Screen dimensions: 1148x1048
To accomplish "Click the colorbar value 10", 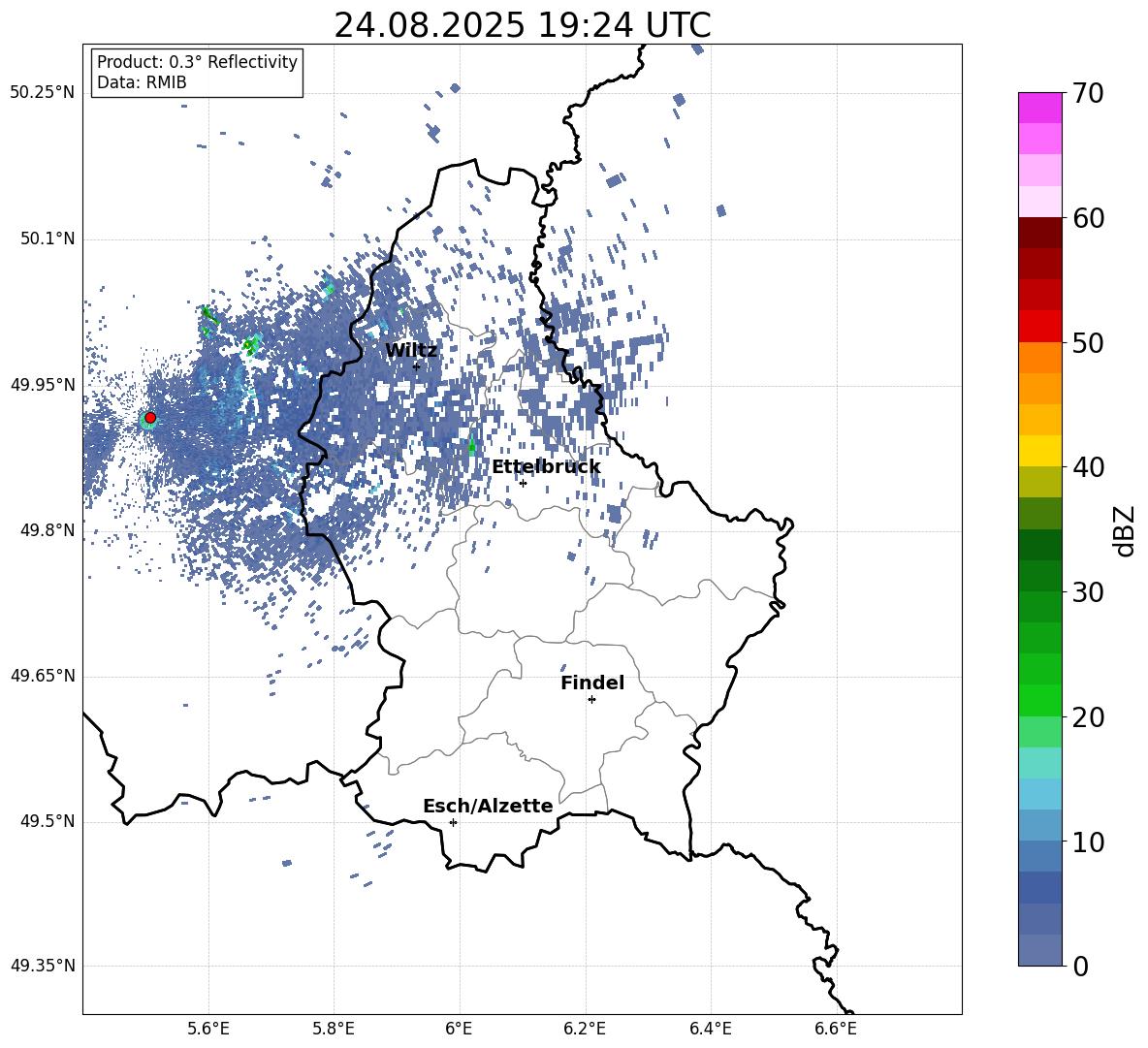I will pos(1088,842).
